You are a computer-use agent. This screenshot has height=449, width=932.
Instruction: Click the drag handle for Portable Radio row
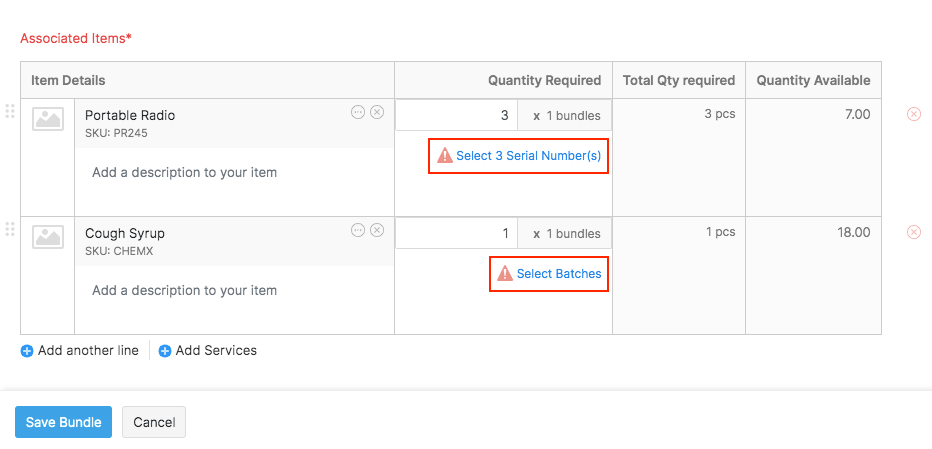pos(10,111)
